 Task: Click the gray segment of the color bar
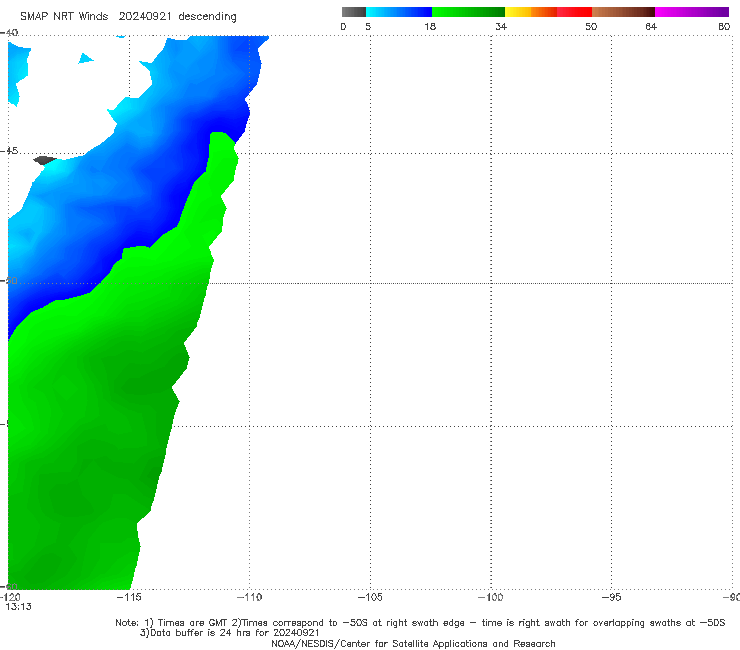point(354,12)
